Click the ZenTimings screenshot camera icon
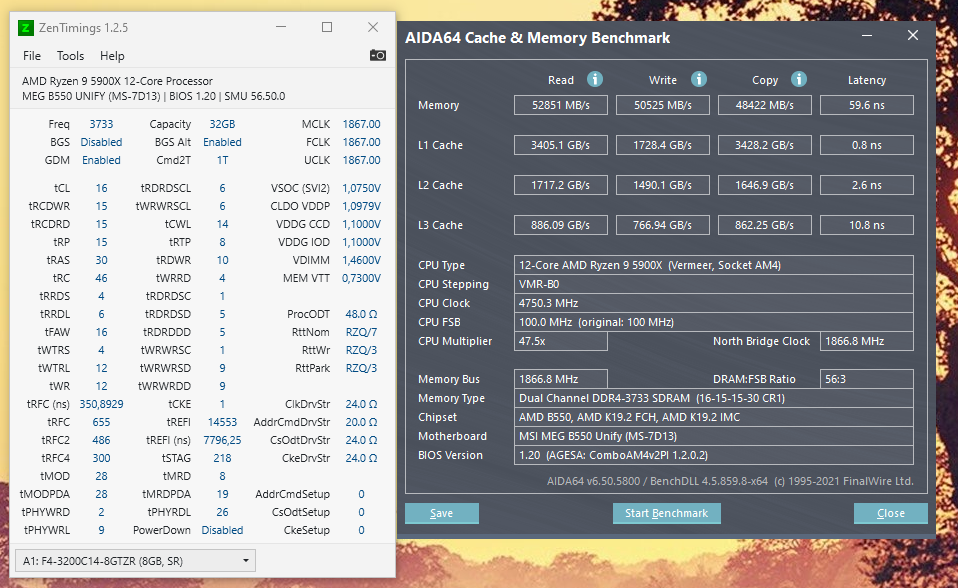958x588 pixels. tap(378, 56)
